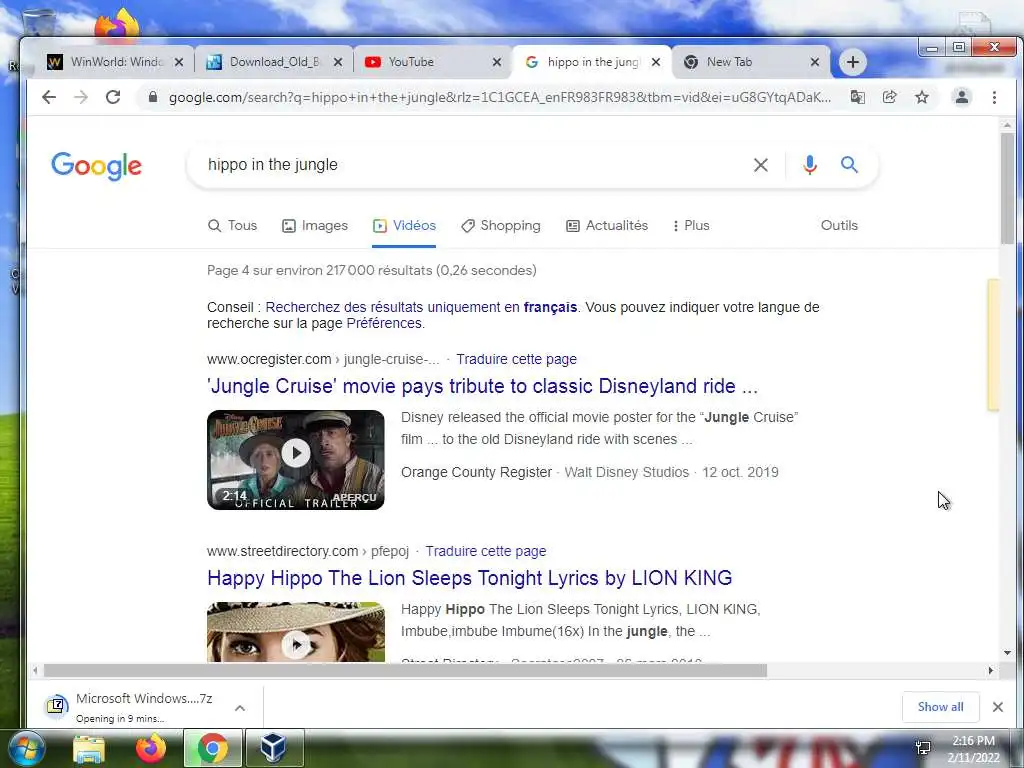The width and height of the screenshot is (1024, 768).
Task: Play the Happy Hippo video thumbnail
Action: pos(296,632)
